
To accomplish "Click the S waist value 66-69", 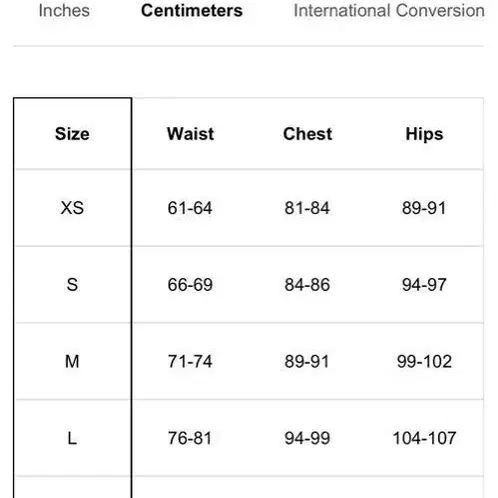I will pos(190,285).
